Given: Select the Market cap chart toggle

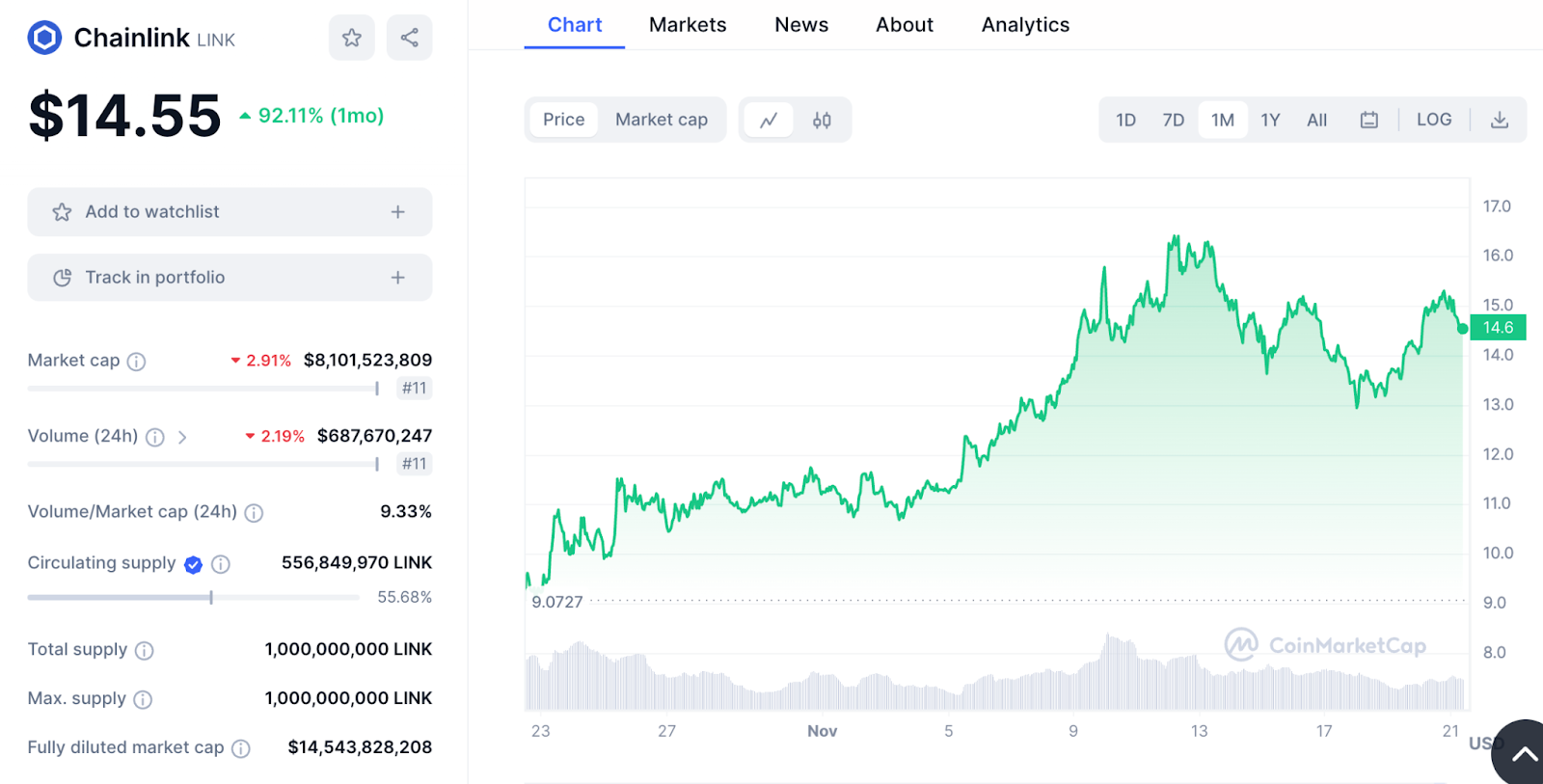Looking at the screenshot, I should (662, 120).
